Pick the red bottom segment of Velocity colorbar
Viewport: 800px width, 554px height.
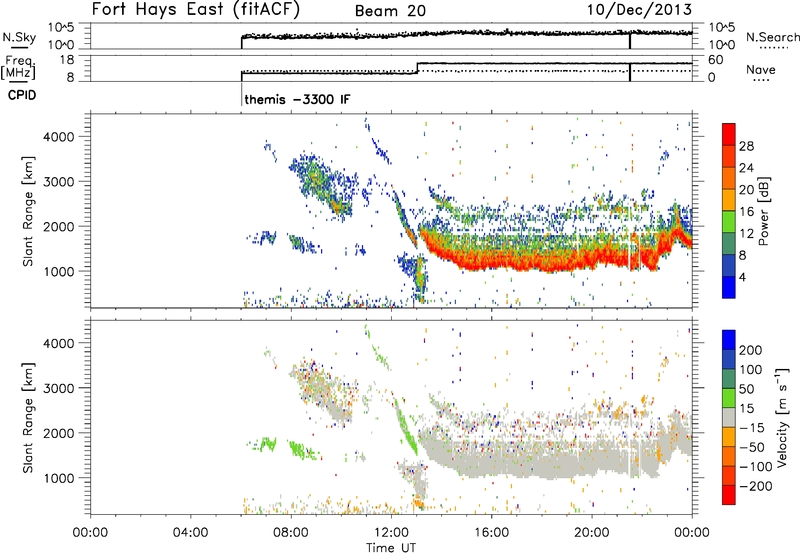point(729,495)
